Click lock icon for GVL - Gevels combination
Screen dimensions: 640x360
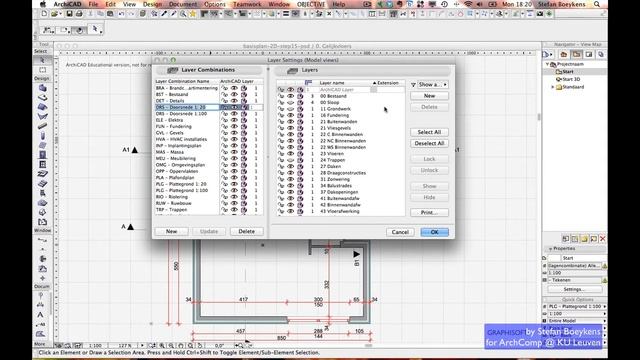(224, 133)
